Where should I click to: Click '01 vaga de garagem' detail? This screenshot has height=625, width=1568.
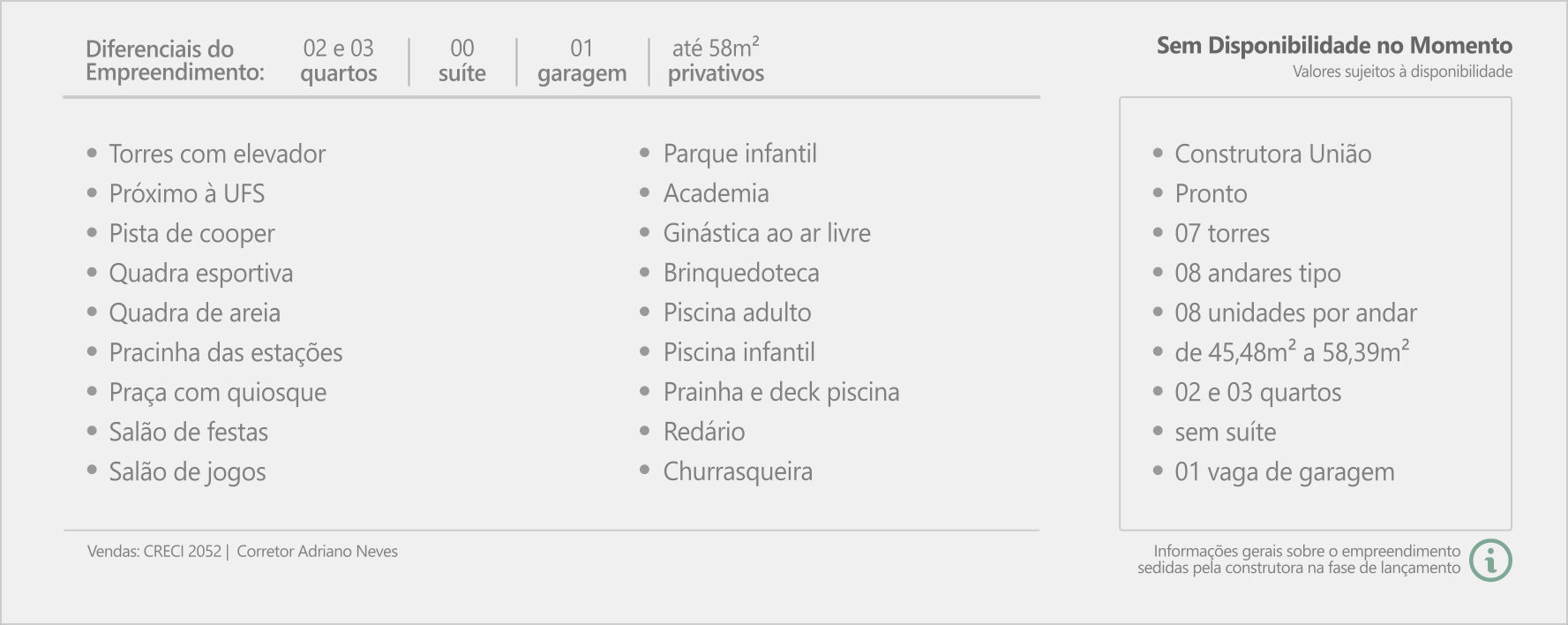click(x=1285, y=472)
